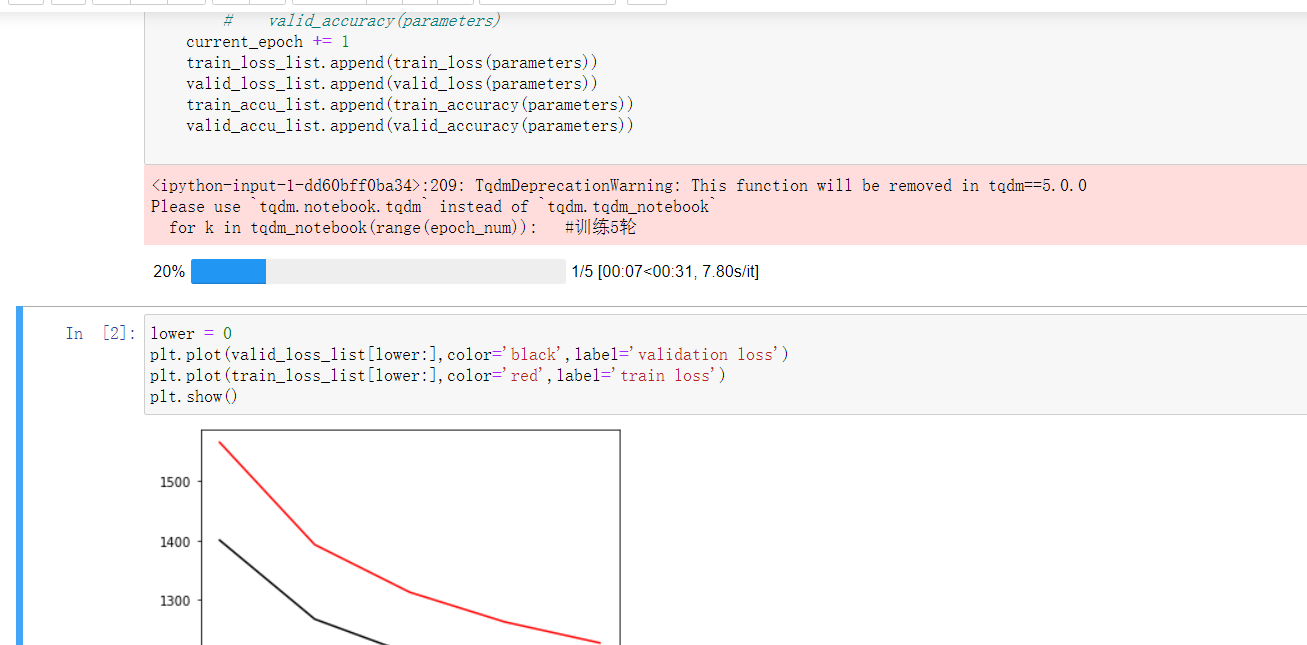Click the 'Please use tqdm.notebook.tqdm' warning line
This screenshot has height=645, width=1307.
click(434, 207)
